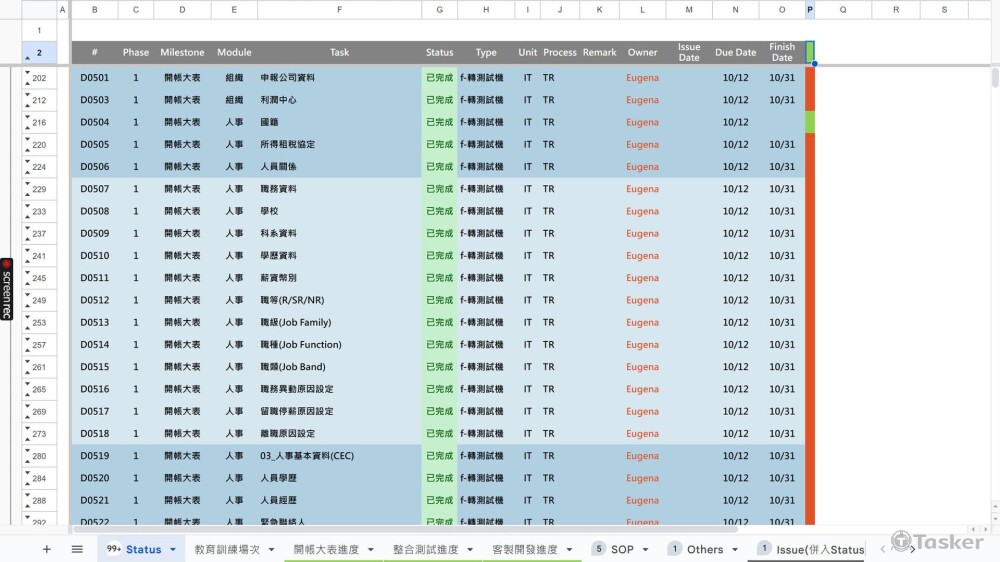Select Eugena owner cell in row D0510
The height and width of the screenshot is (562, 1000).
pos(642,255)
